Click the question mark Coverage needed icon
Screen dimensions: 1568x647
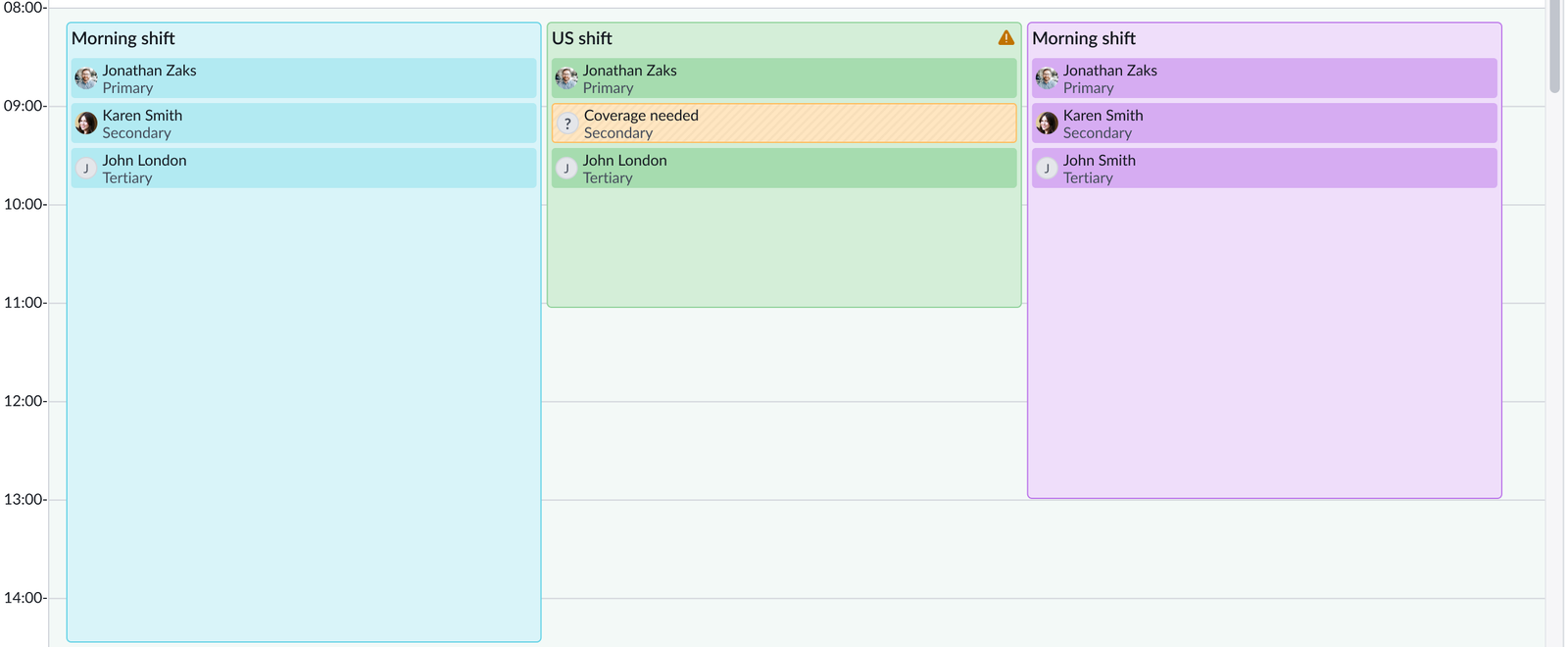567,124
